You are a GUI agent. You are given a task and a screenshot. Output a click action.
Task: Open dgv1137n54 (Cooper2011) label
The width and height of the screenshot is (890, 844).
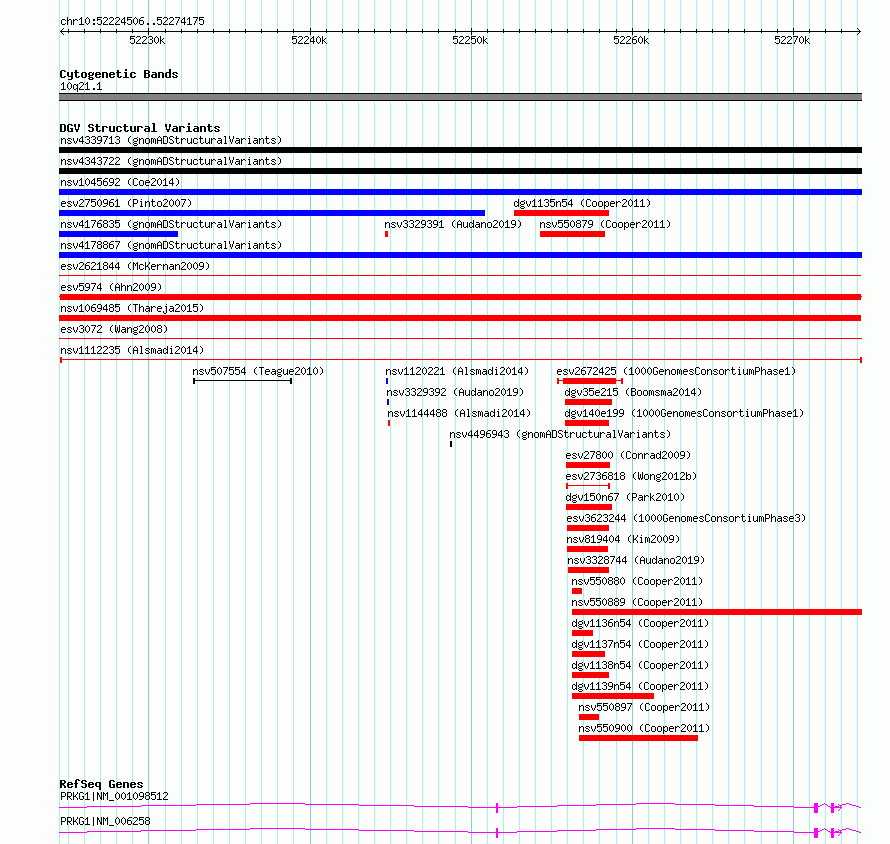640,644
